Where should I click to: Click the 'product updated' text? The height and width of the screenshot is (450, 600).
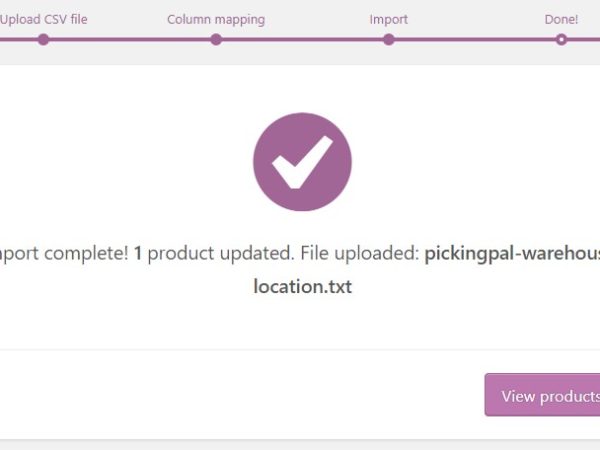(x=209, y=254)
